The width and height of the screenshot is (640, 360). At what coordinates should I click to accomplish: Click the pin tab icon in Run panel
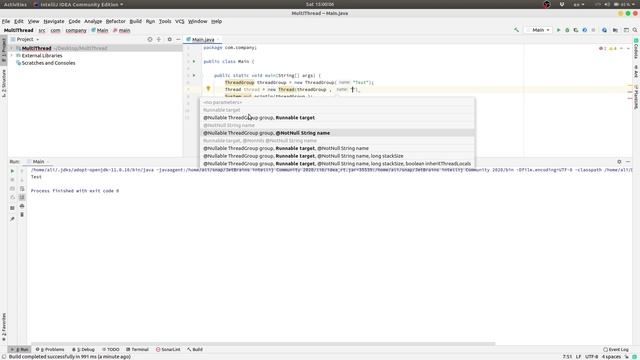tap(12, 219)
